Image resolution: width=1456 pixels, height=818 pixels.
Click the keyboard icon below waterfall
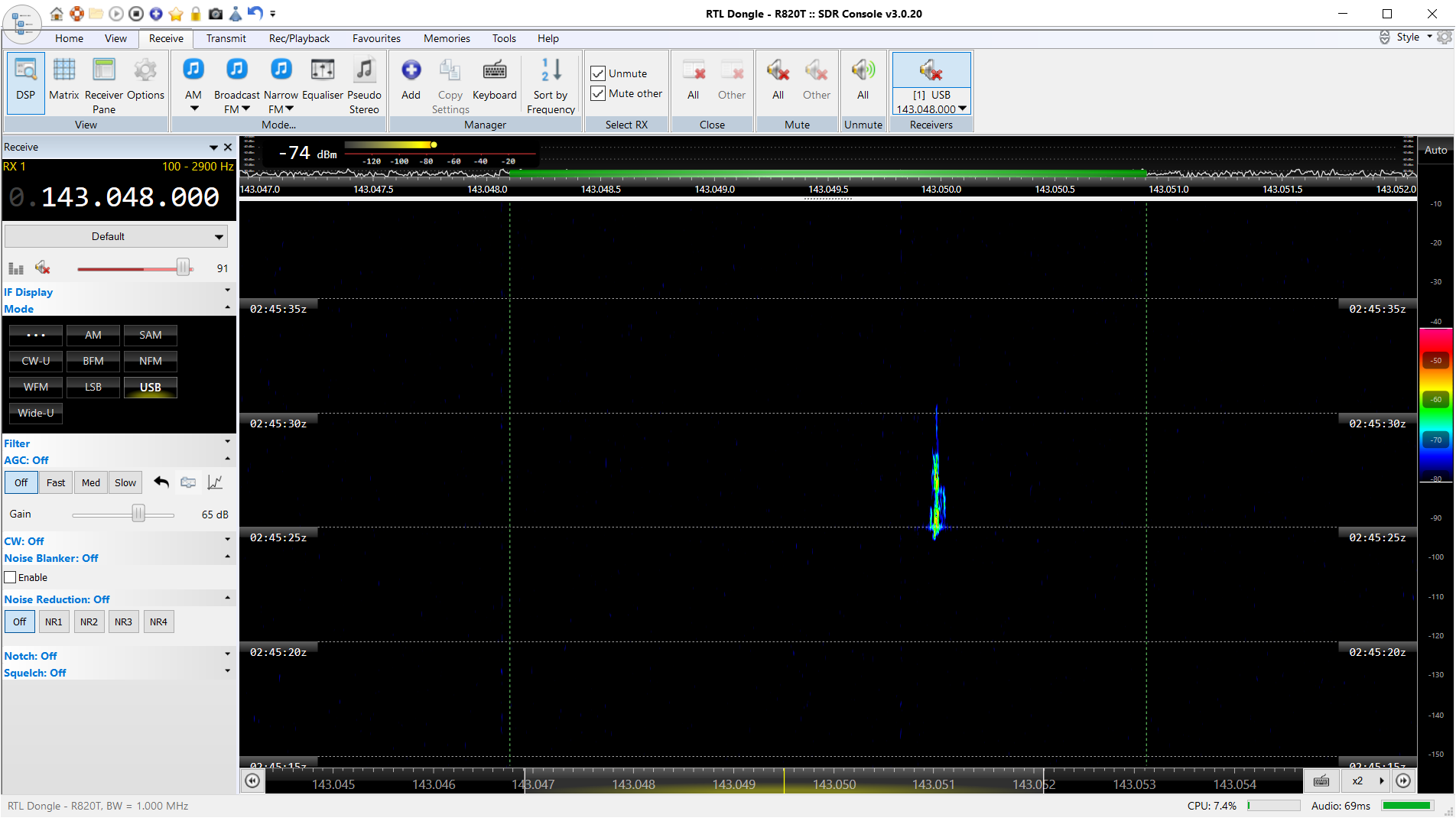[x=1321, y=781]
